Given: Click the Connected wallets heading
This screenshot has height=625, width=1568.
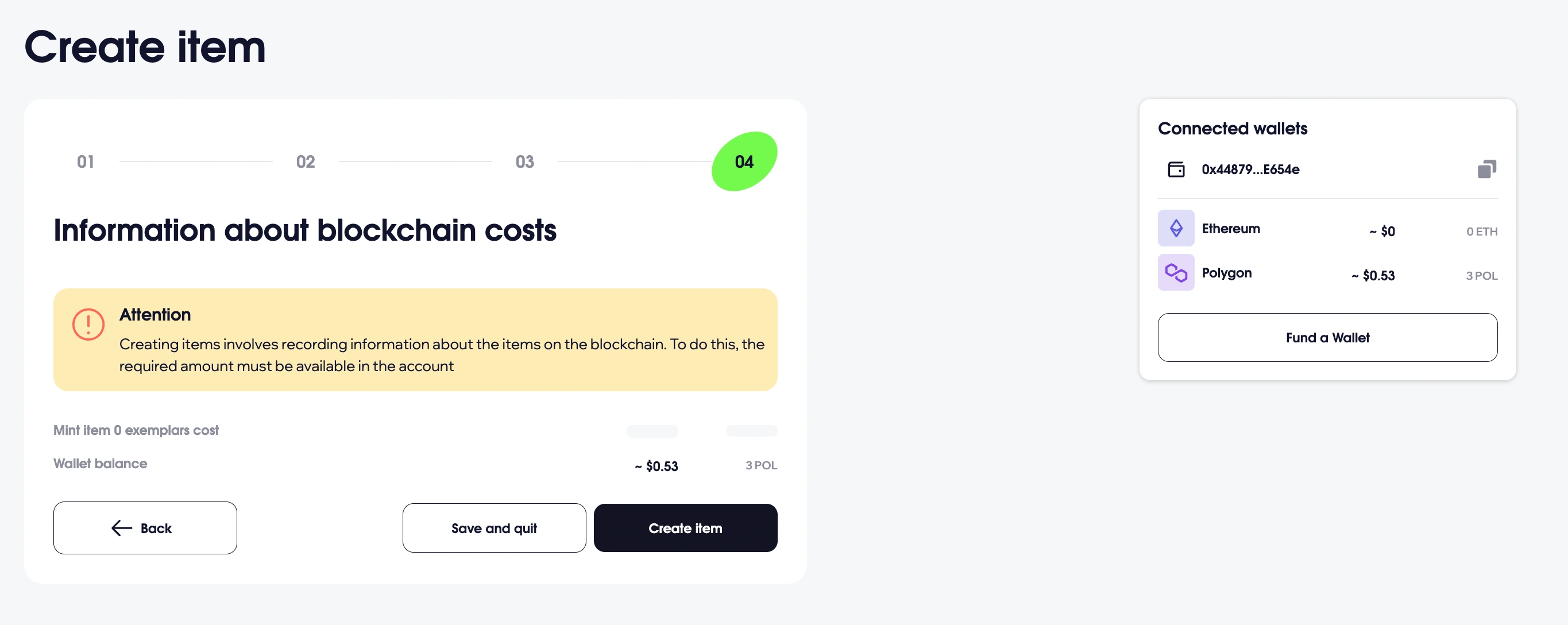Looking at the screenshot, I should click(x=1232, y=129).
